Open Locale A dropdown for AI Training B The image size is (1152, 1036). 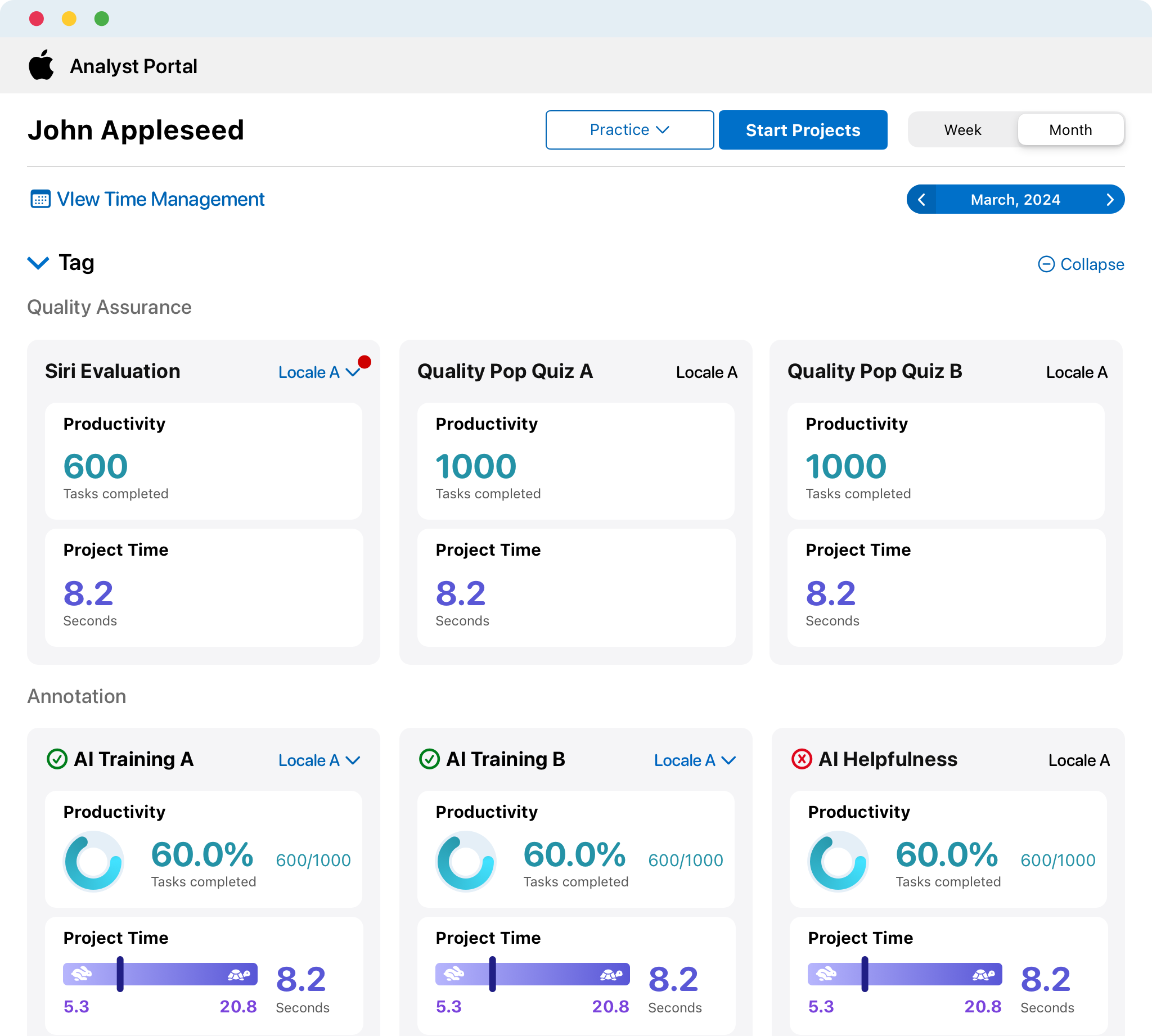pos(695,760)
